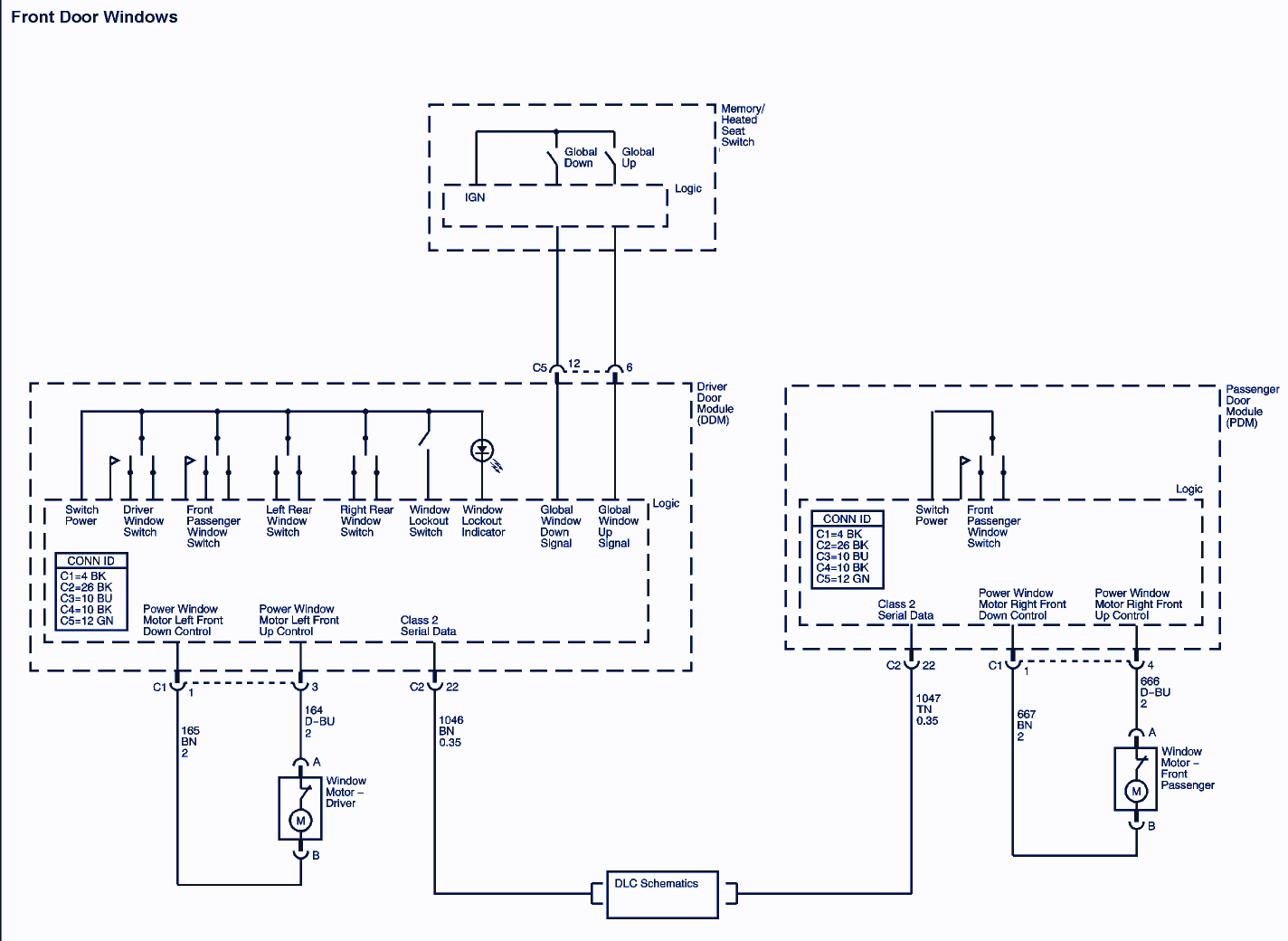Viewport: 1288px width, 941px height.
Task: Select the Driver Door Module (DDM) label
Action: pyautogui.click(x=715, y=403)
